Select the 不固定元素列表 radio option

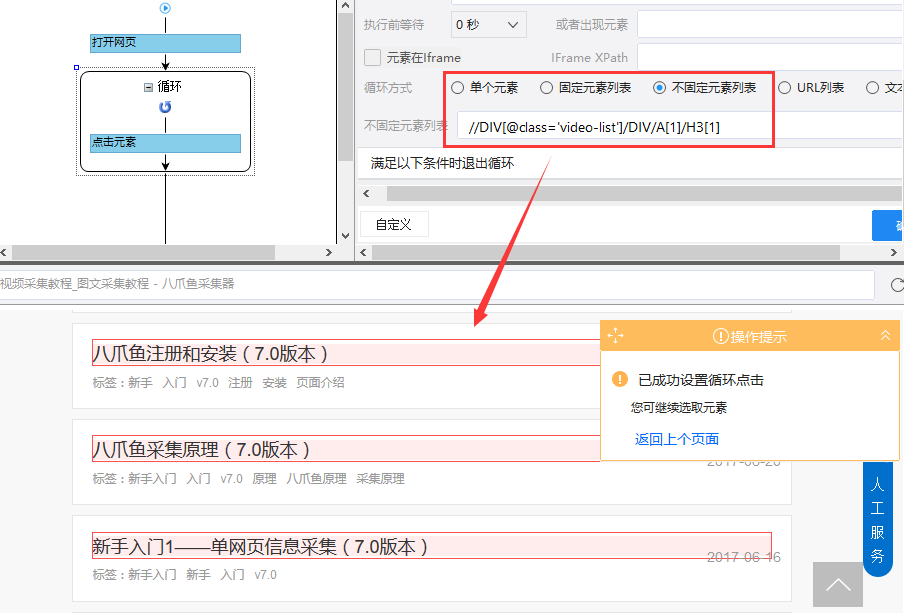(x=660, y=88)
